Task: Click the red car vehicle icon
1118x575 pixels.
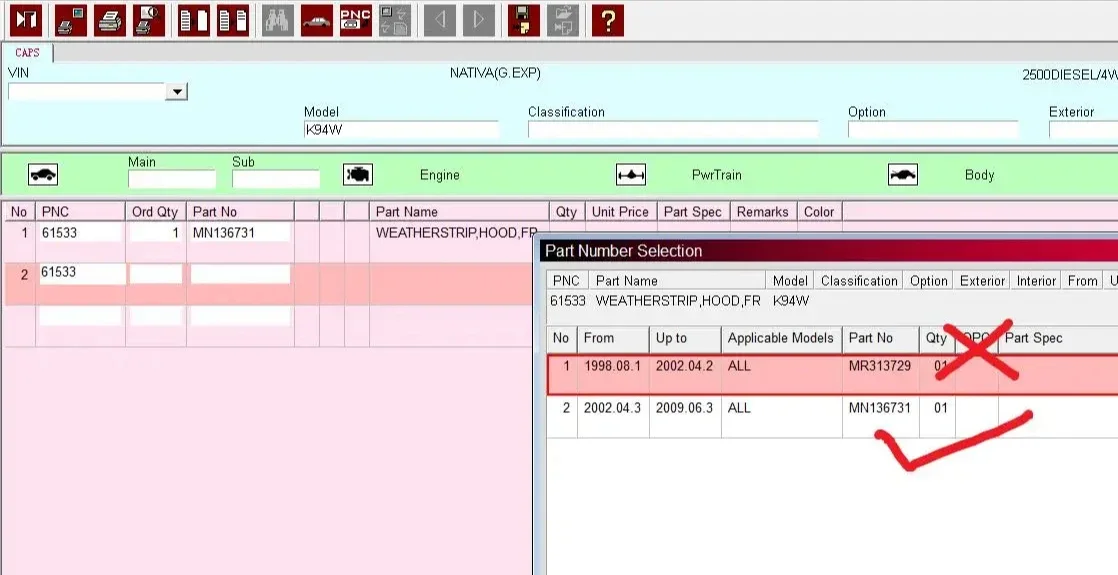Action: pos(317,20)
